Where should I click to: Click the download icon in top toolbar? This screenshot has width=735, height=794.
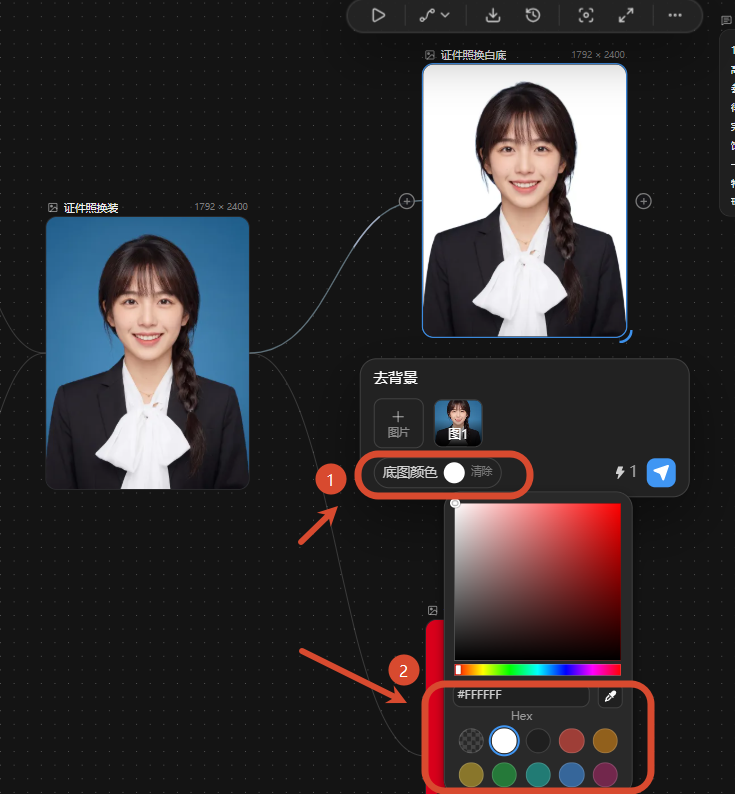(493, 15)
